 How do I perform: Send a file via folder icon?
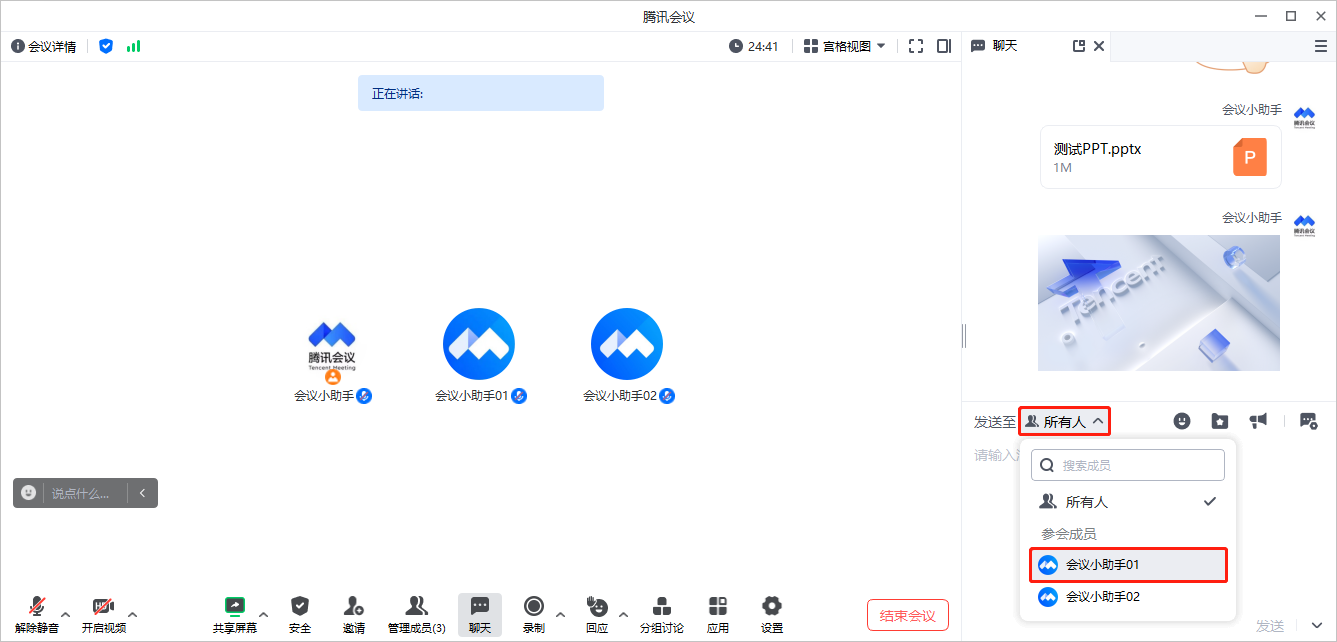click(x=1220, y=421)
